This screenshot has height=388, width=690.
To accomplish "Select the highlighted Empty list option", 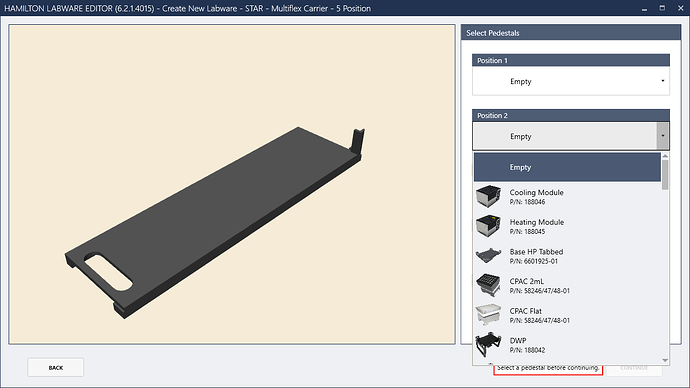I will [x=567, y=167].
